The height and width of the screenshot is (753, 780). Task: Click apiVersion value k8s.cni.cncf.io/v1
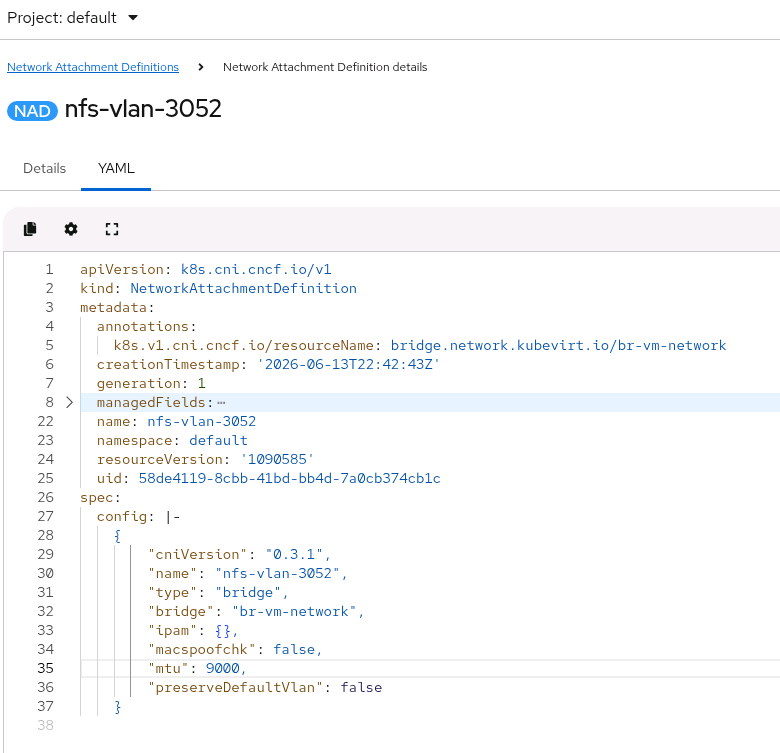[x=256, y=270]
